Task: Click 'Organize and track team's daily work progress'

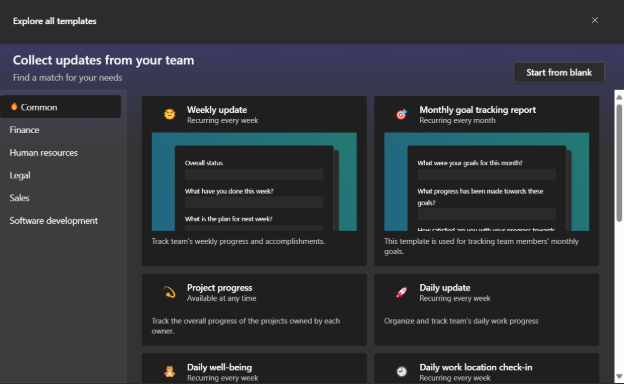Action: pos(461,321)
